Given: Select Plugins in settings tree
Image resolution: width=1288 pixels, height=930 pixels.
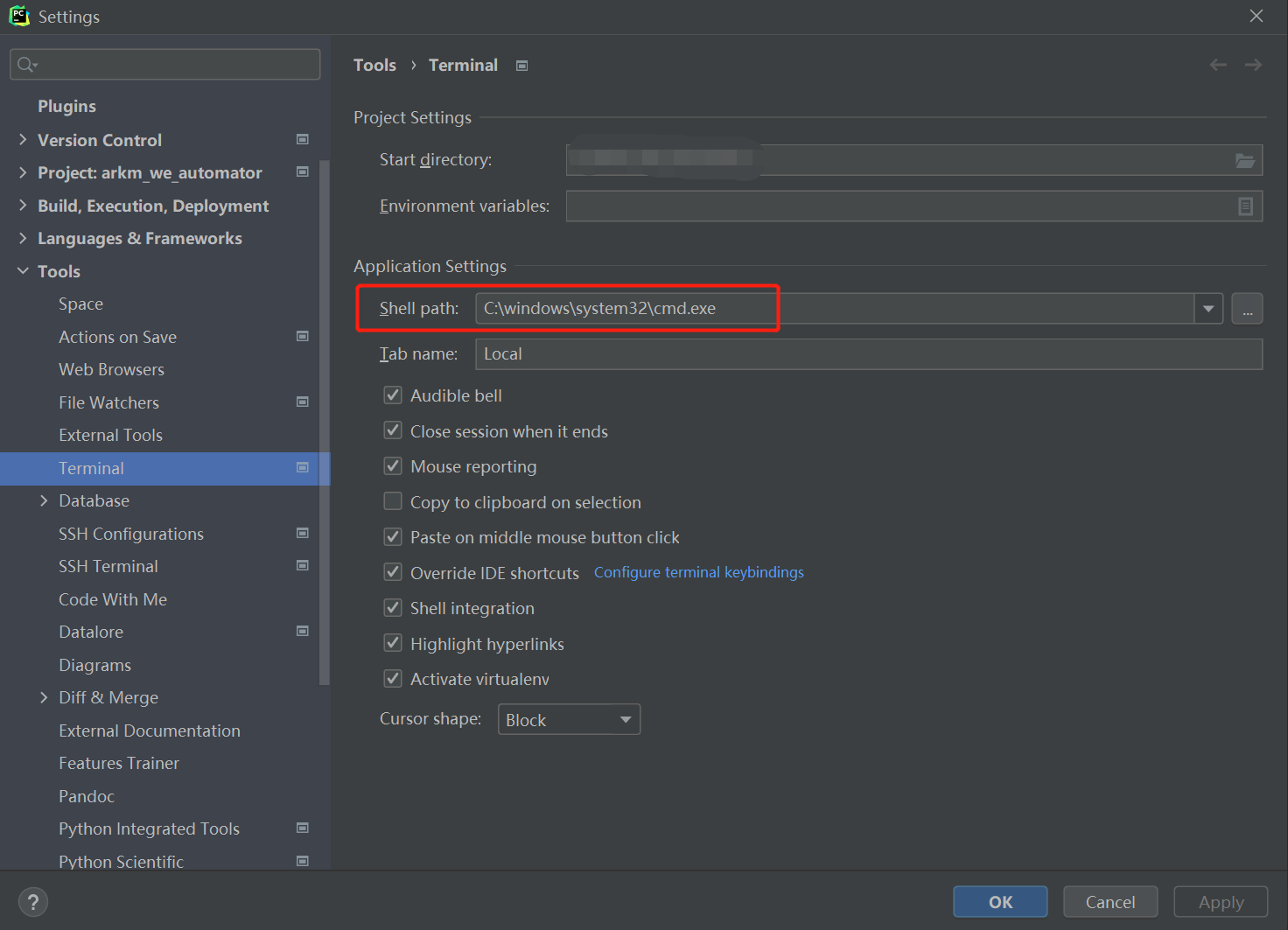Looking at the screenshot, I should tap(66, 106).
